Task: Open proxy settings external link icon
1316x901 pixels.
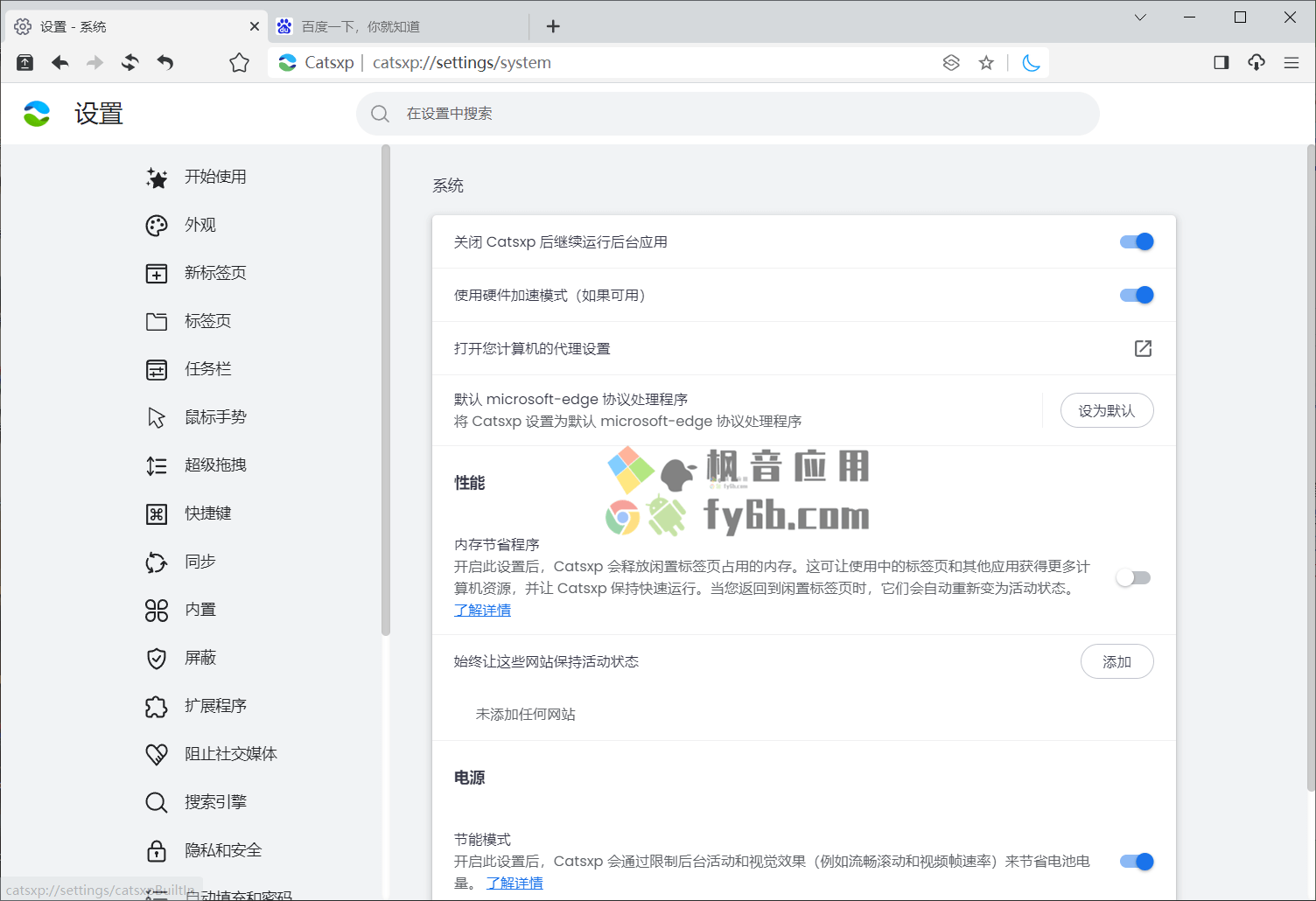Action: coord(1143,348)
